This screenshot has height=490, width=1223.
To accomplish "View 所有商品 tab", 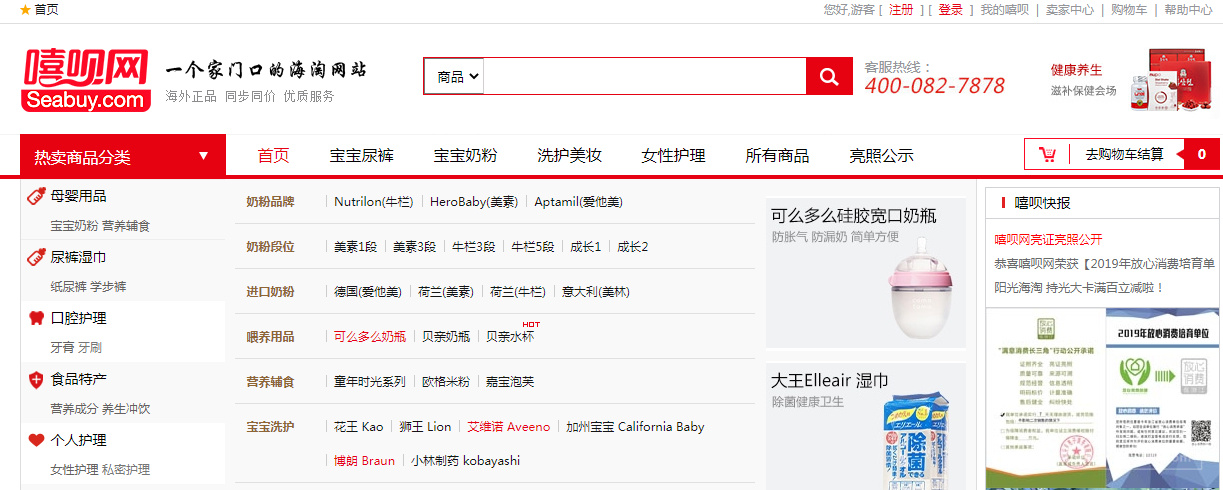I will point(777,155).
